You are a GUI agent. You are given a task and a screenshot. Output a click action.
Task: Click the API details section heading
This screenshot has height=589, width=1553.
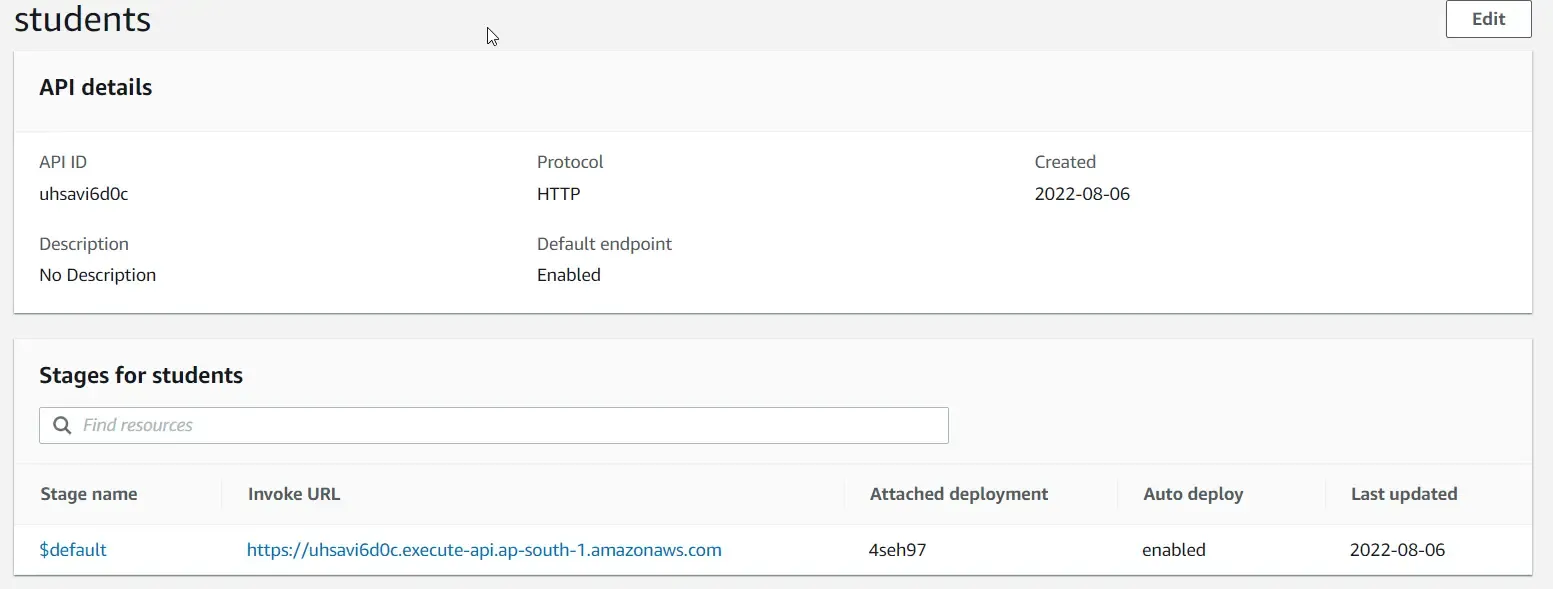95,88
